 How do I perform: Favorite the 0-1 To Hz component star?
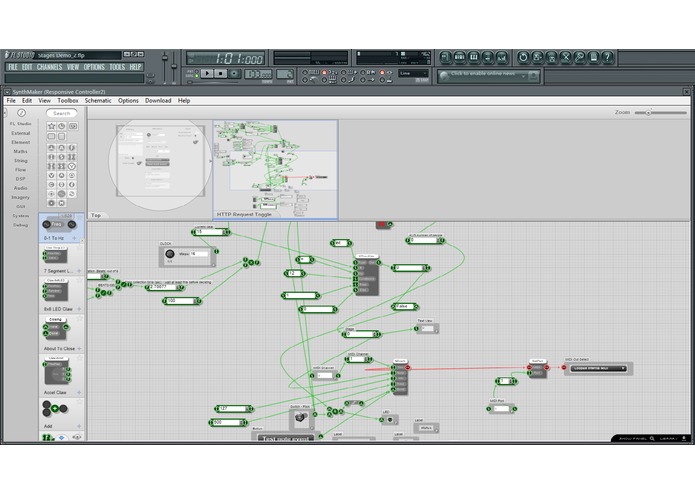[x=80, y=216]
